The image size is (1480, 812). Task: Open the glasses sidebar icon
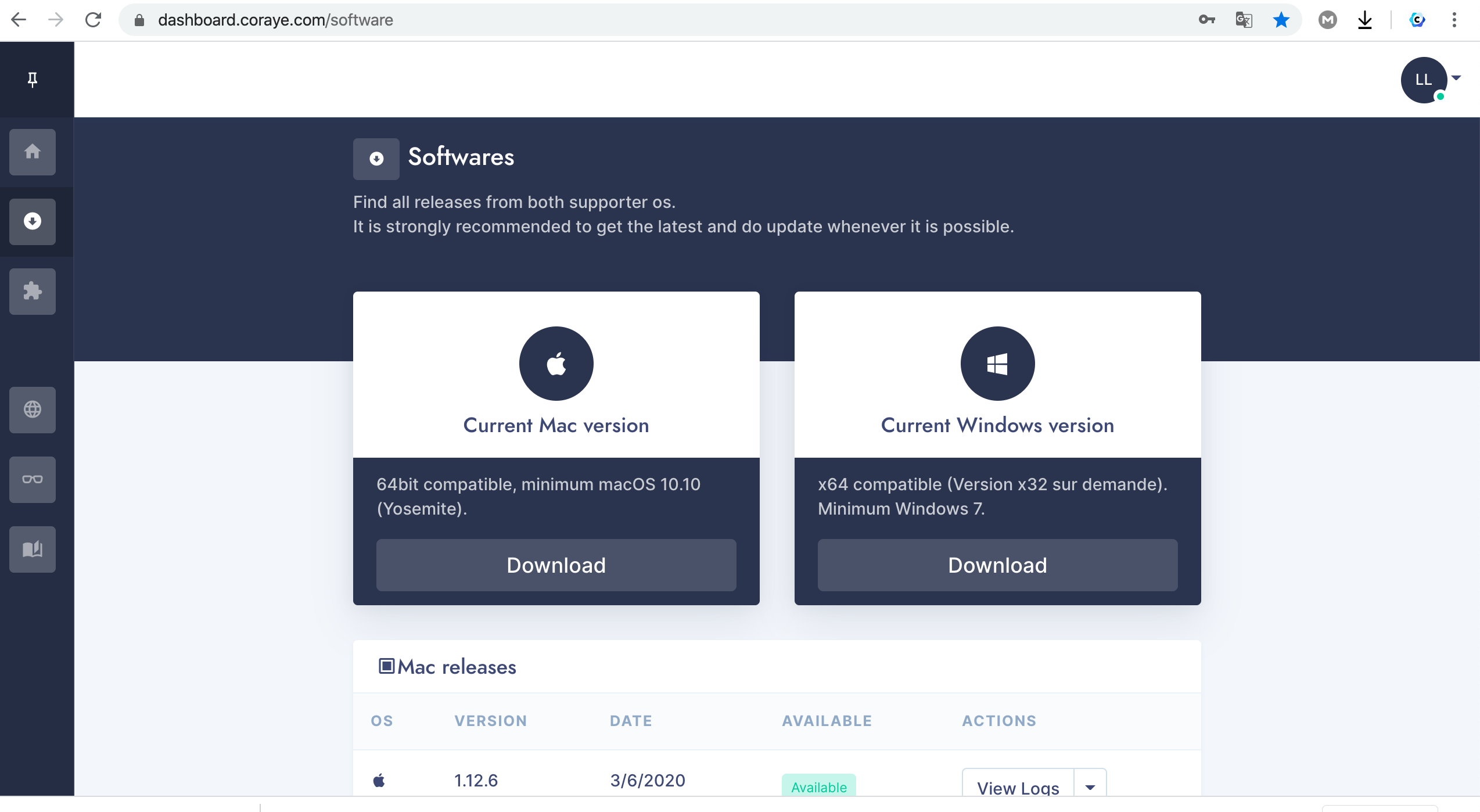(33, 479)
